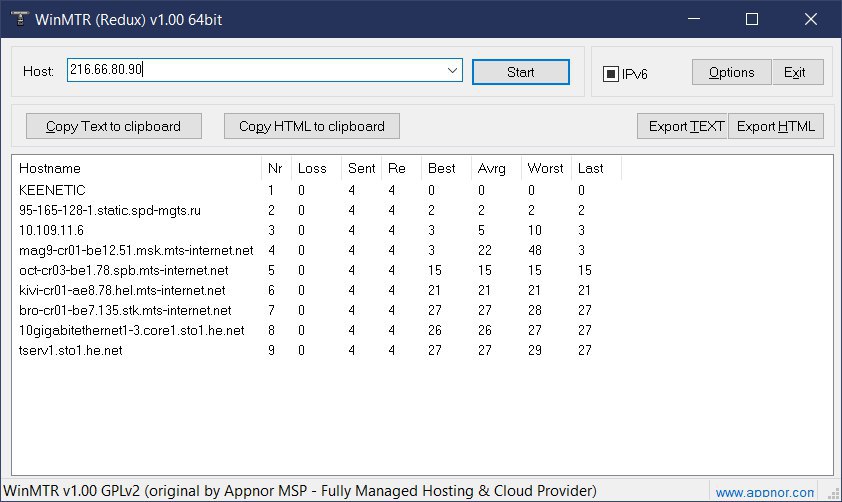Expand the Host dropdown arrow
Screen dimensions: 842x502
(452, 70)
